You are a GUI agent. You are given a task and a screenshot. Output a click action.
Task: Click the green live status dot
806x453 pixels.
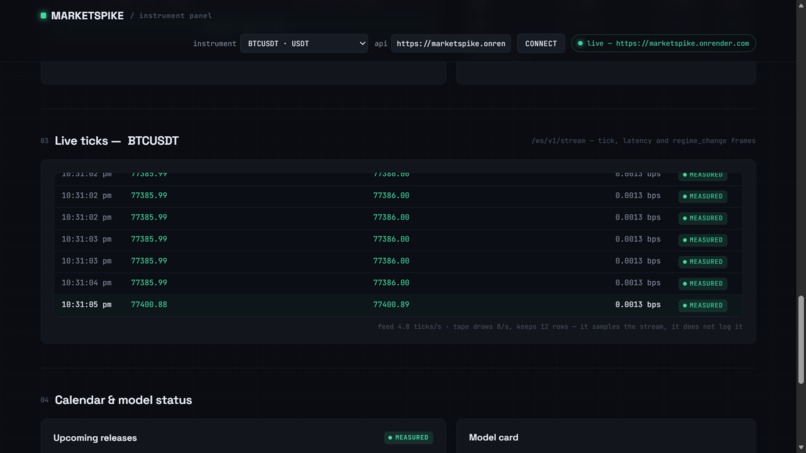click(580, 43)
